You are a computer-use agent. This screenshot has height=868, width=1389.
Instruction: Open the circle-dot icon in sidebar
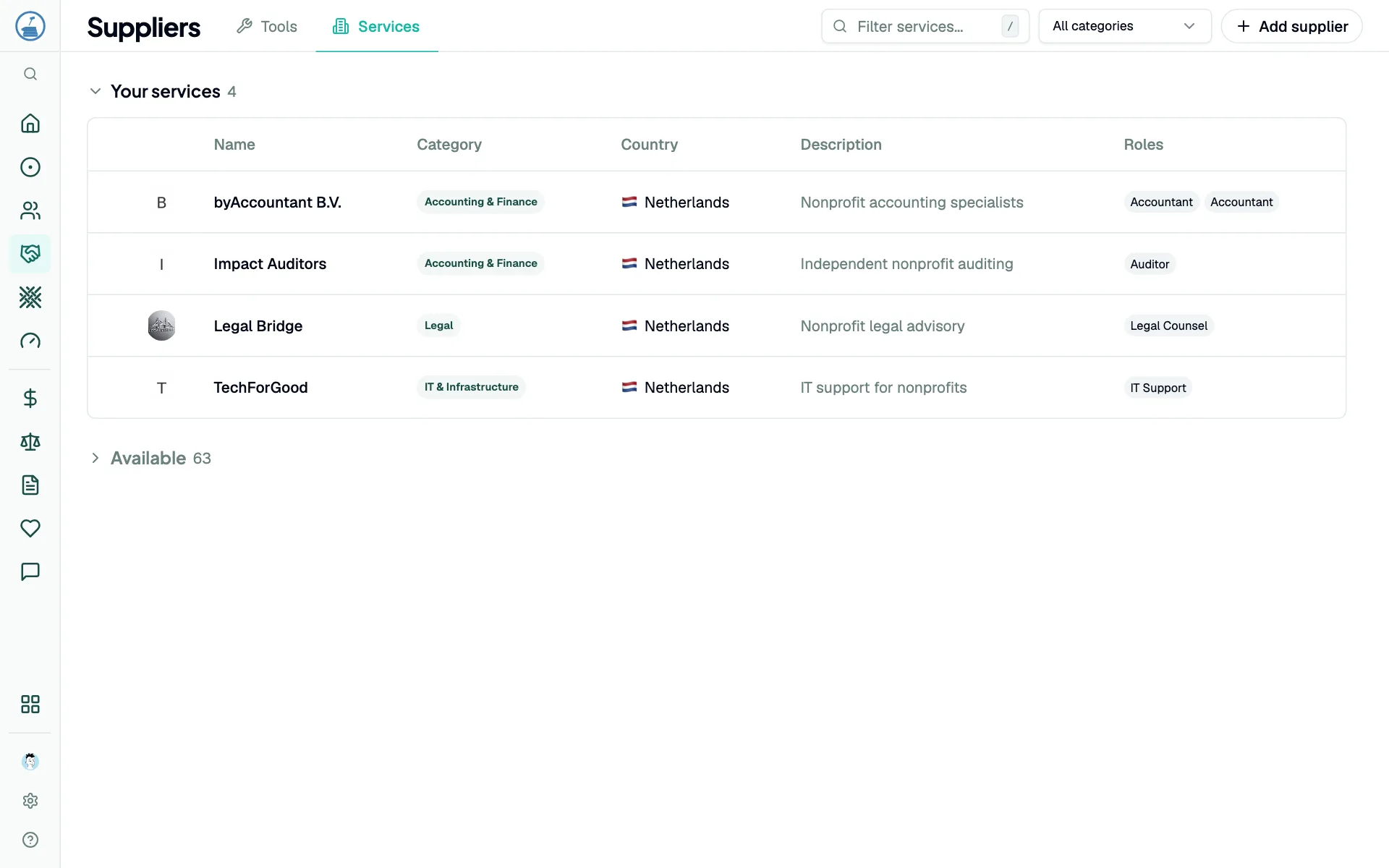tap(30, 167)
